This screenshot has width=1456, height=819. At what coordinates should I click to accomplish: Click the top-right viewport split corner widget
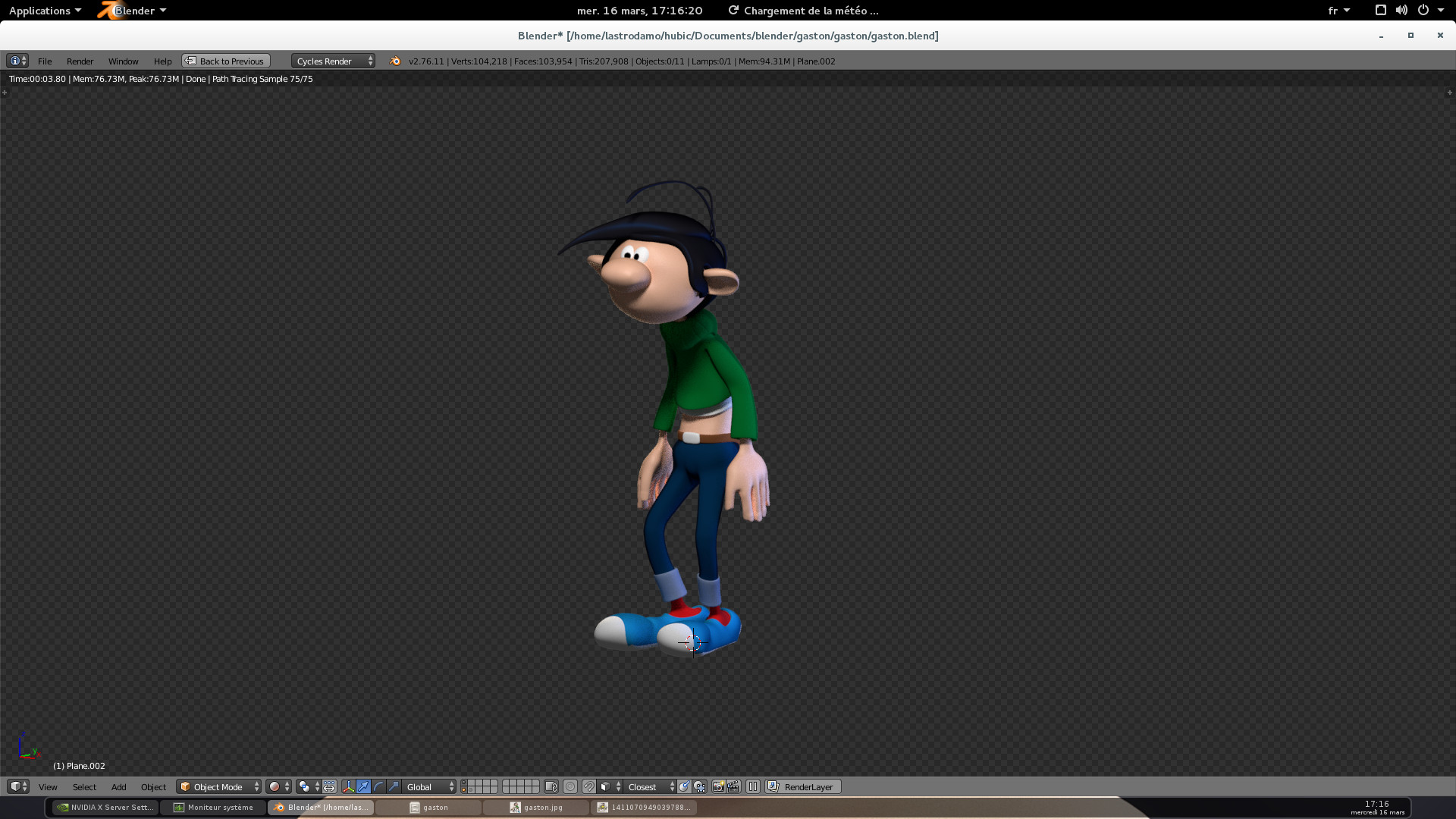click(1449, 93)
